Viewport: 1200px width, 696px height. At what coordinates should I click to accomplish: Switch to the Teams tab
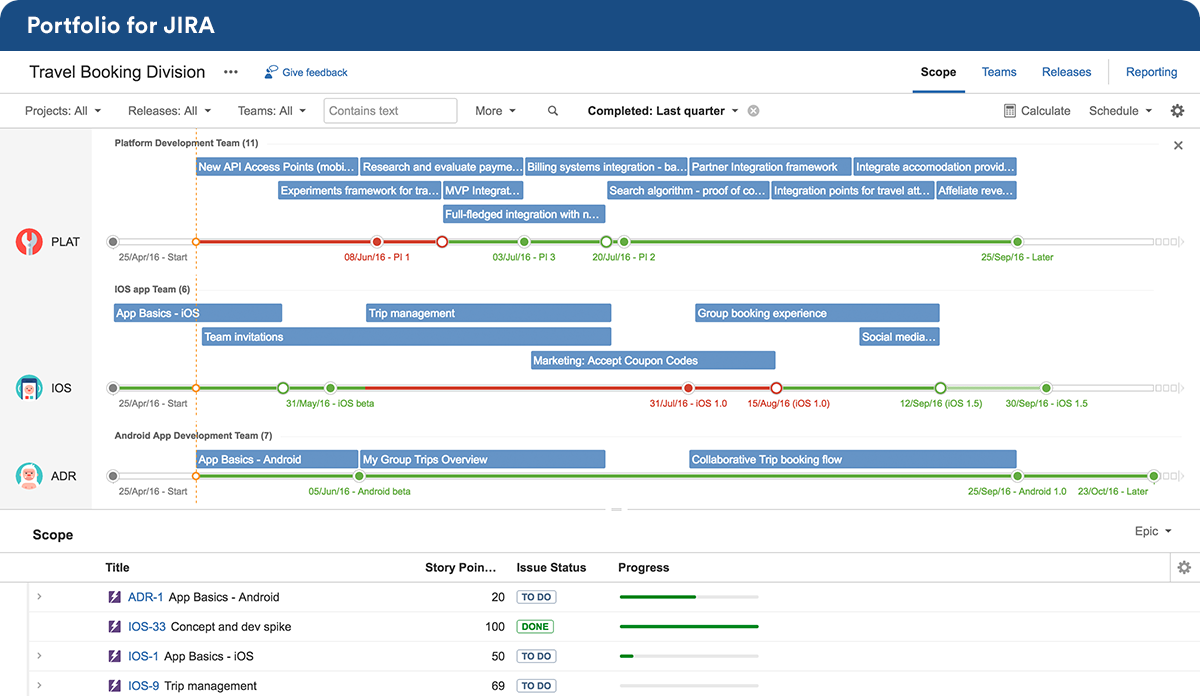click(x=998, y=72)
